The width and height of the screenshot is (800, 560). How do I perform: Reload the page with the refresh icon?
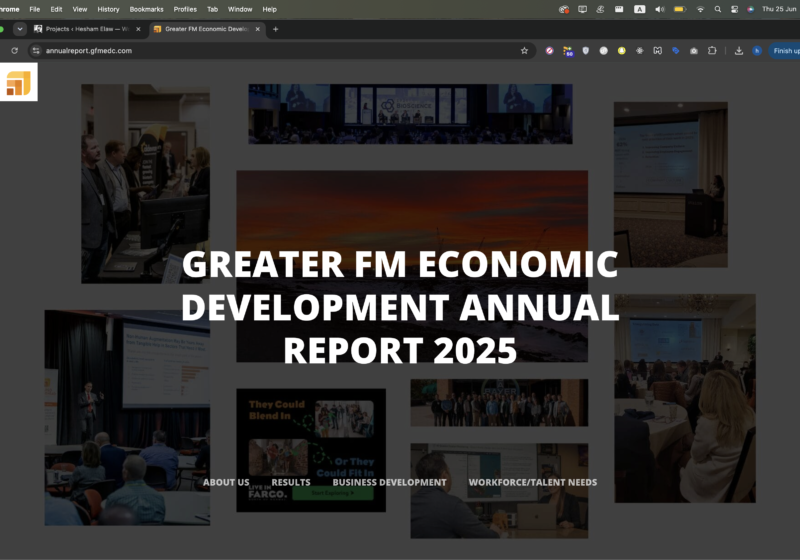(14, 50)
